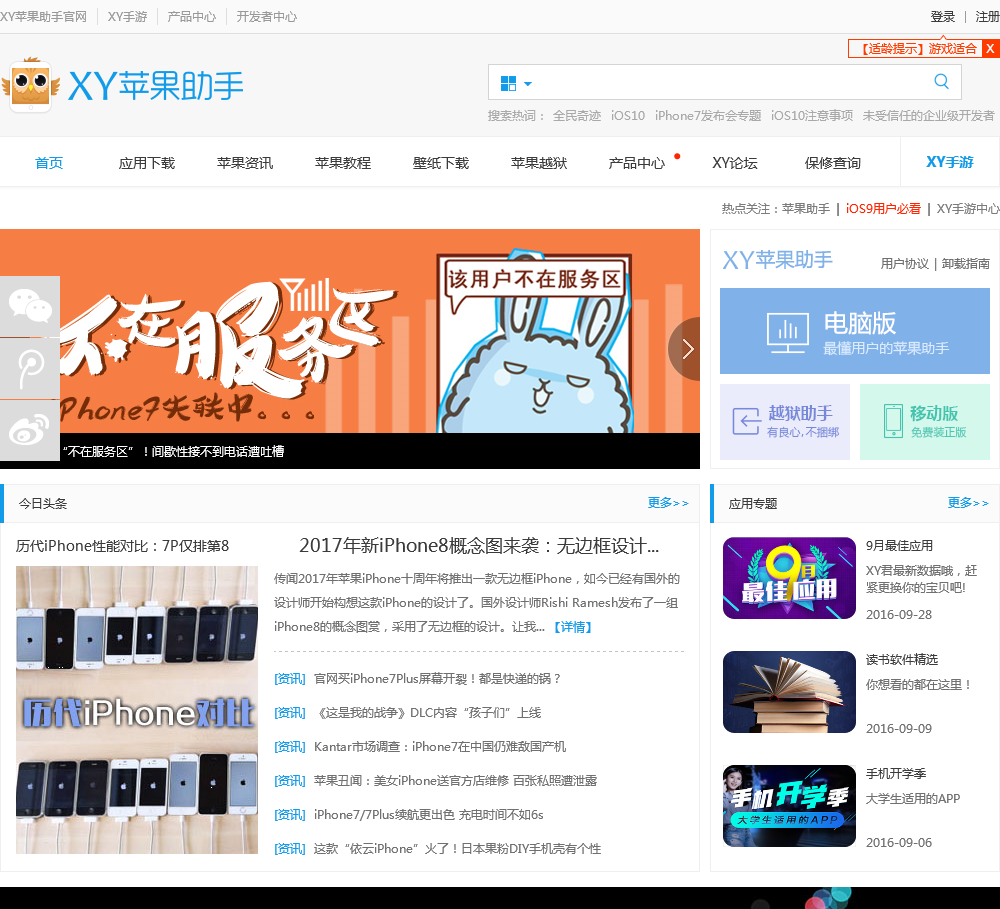Open news iPhone7/7Plus续航更出色
Viewport: 1000px width, 909px height.
pos(429,815)
